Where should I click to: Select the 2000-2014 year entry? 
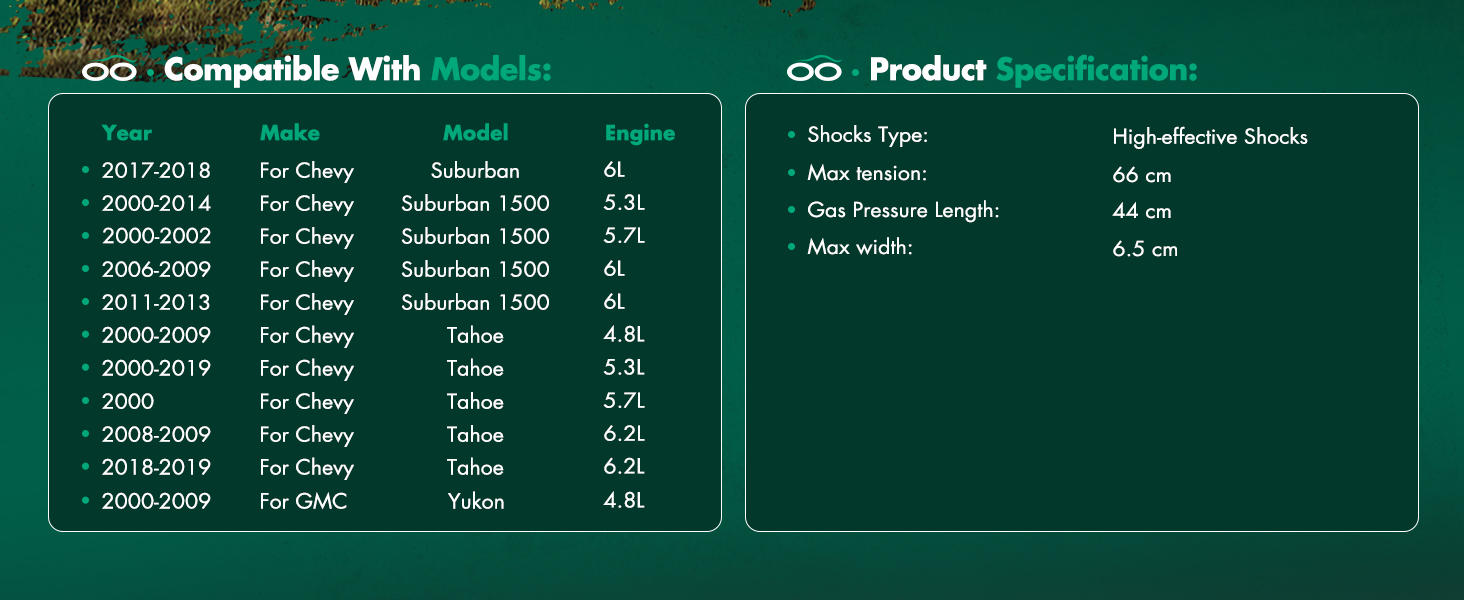156,204
